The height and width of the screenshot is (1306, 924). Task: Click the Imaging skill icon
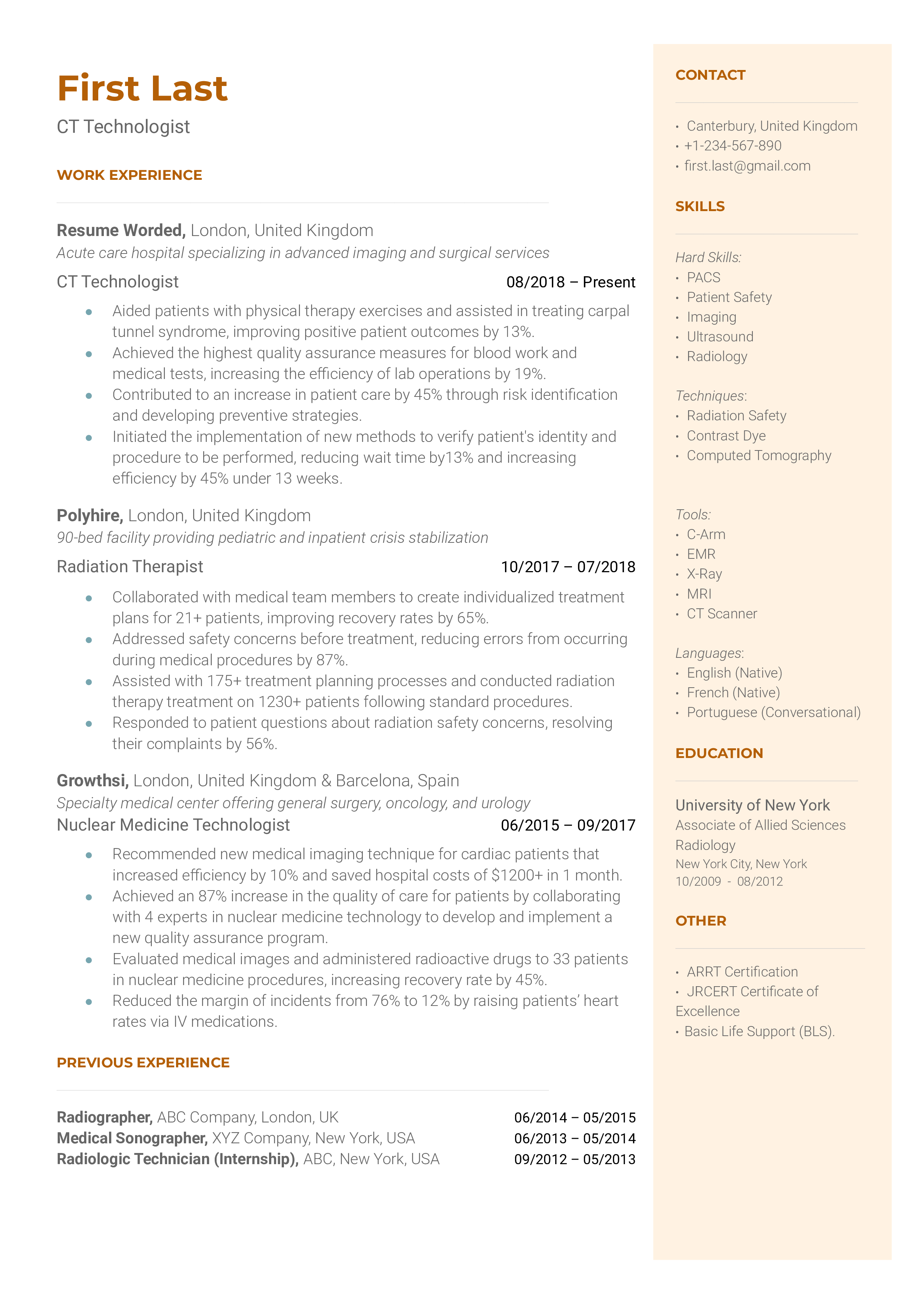pyautogui.click(x=679, y=316)
